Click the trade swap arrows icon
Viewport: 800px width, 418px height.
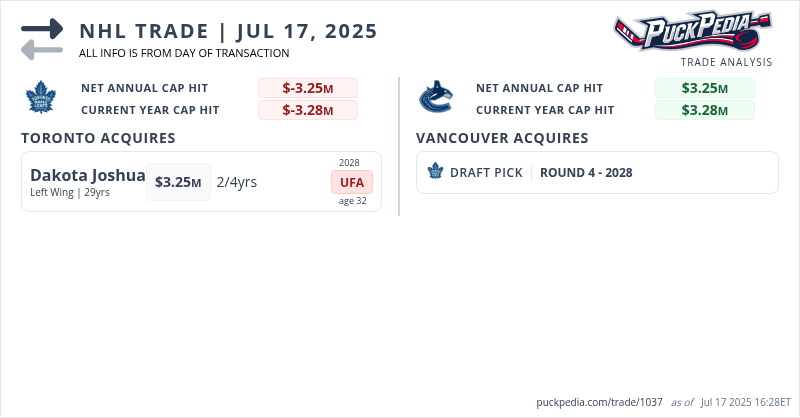[42, 39]
